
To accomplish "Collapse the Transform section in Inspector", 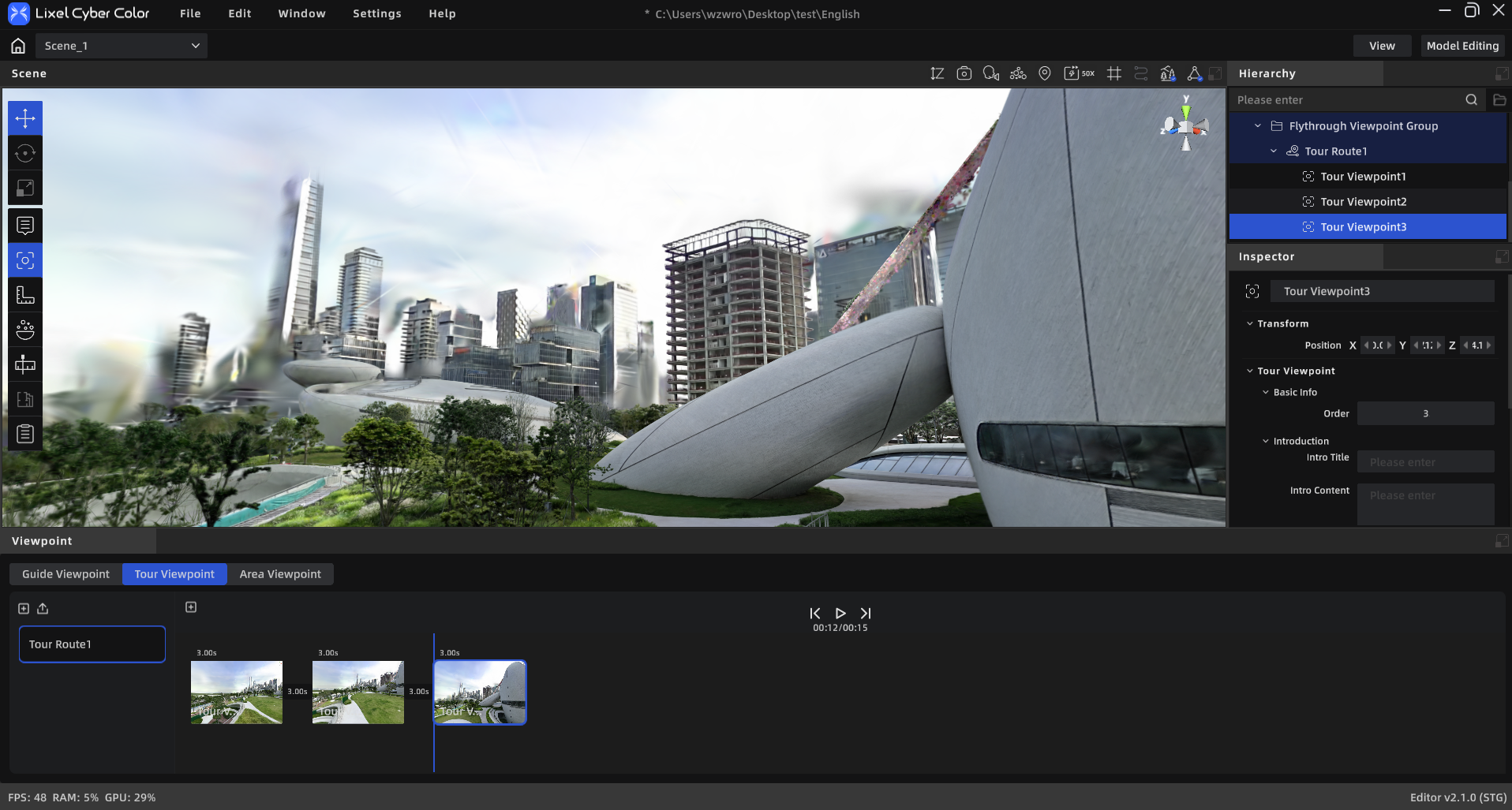I will pyautogui.click(x=1250, y=323).
